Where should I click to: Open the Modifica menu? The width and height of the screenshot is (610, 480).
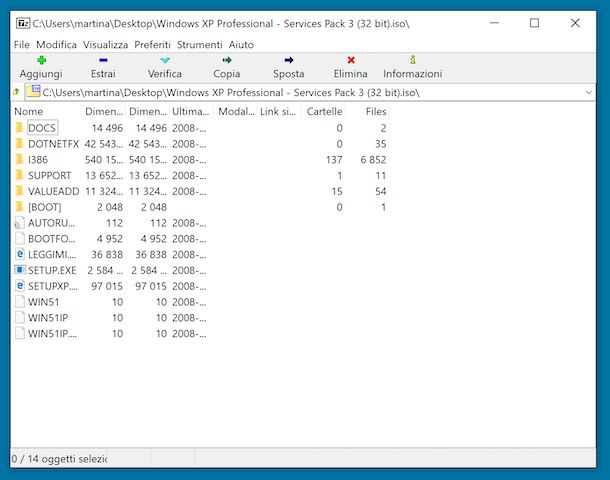[x=56, y=45]
